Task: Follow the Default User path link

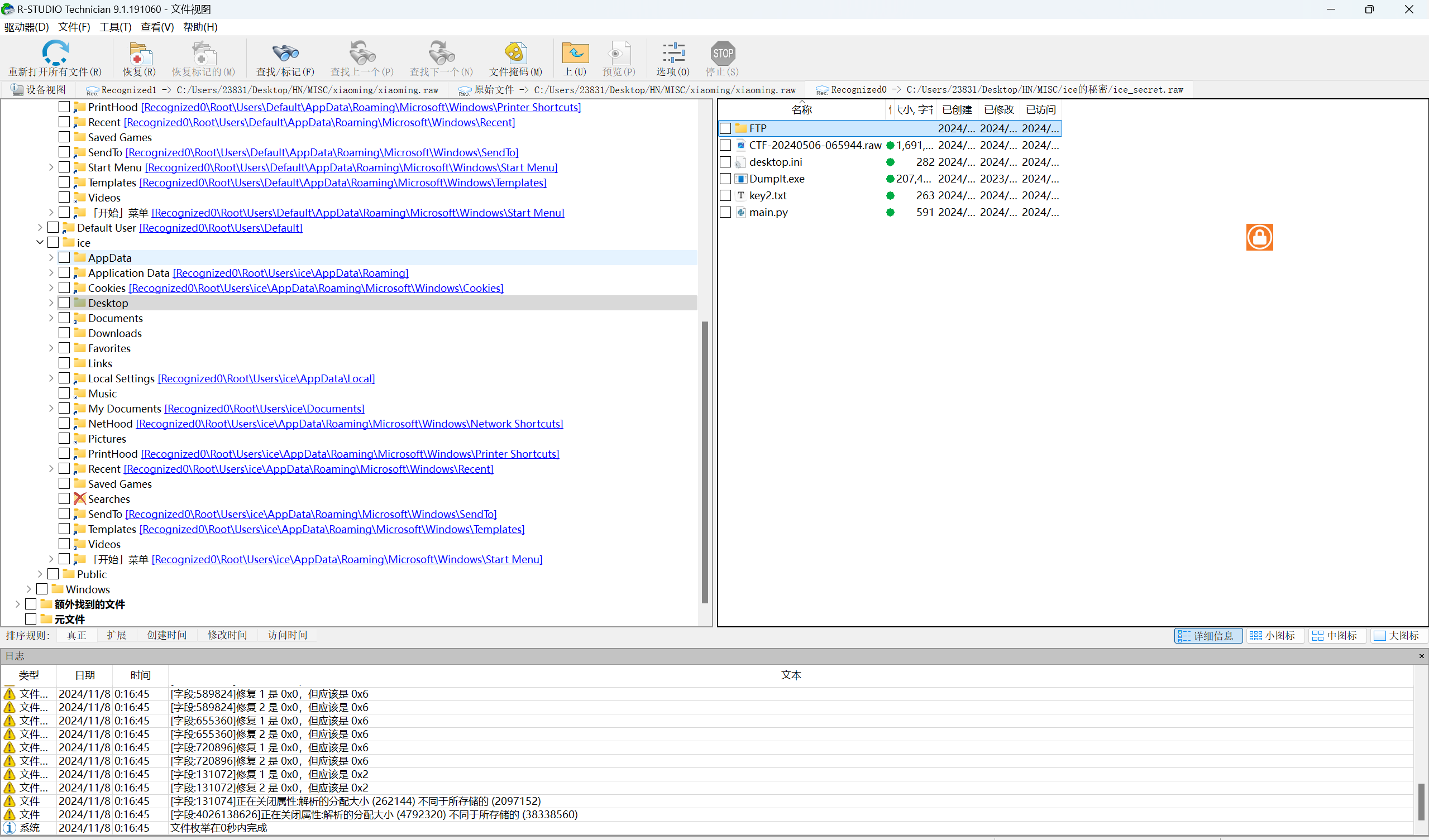Action: (x=221, y=227)
